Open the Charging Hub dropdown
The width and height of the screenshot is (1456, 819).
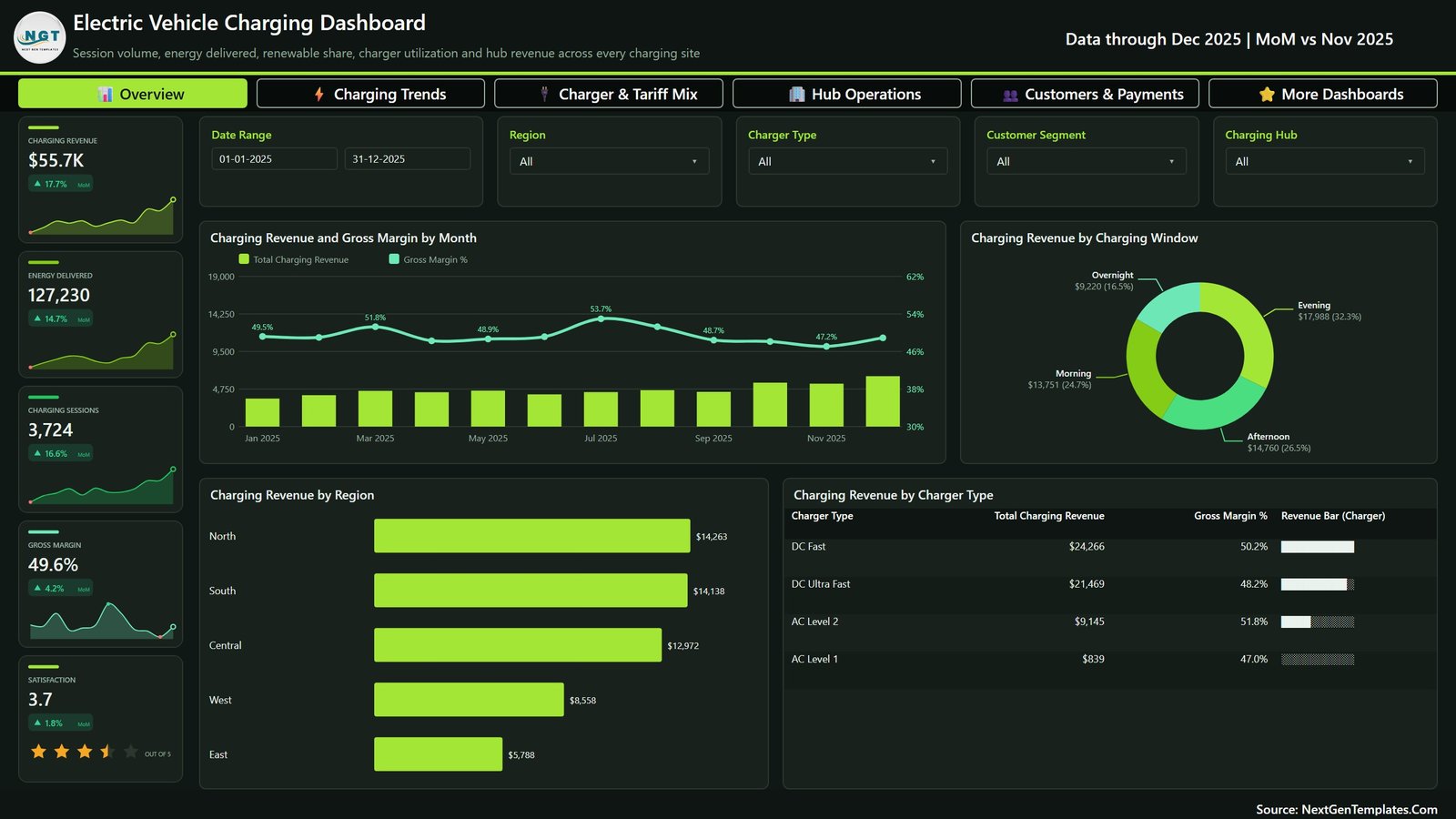pyautogui.click(x=1325, y=161)
